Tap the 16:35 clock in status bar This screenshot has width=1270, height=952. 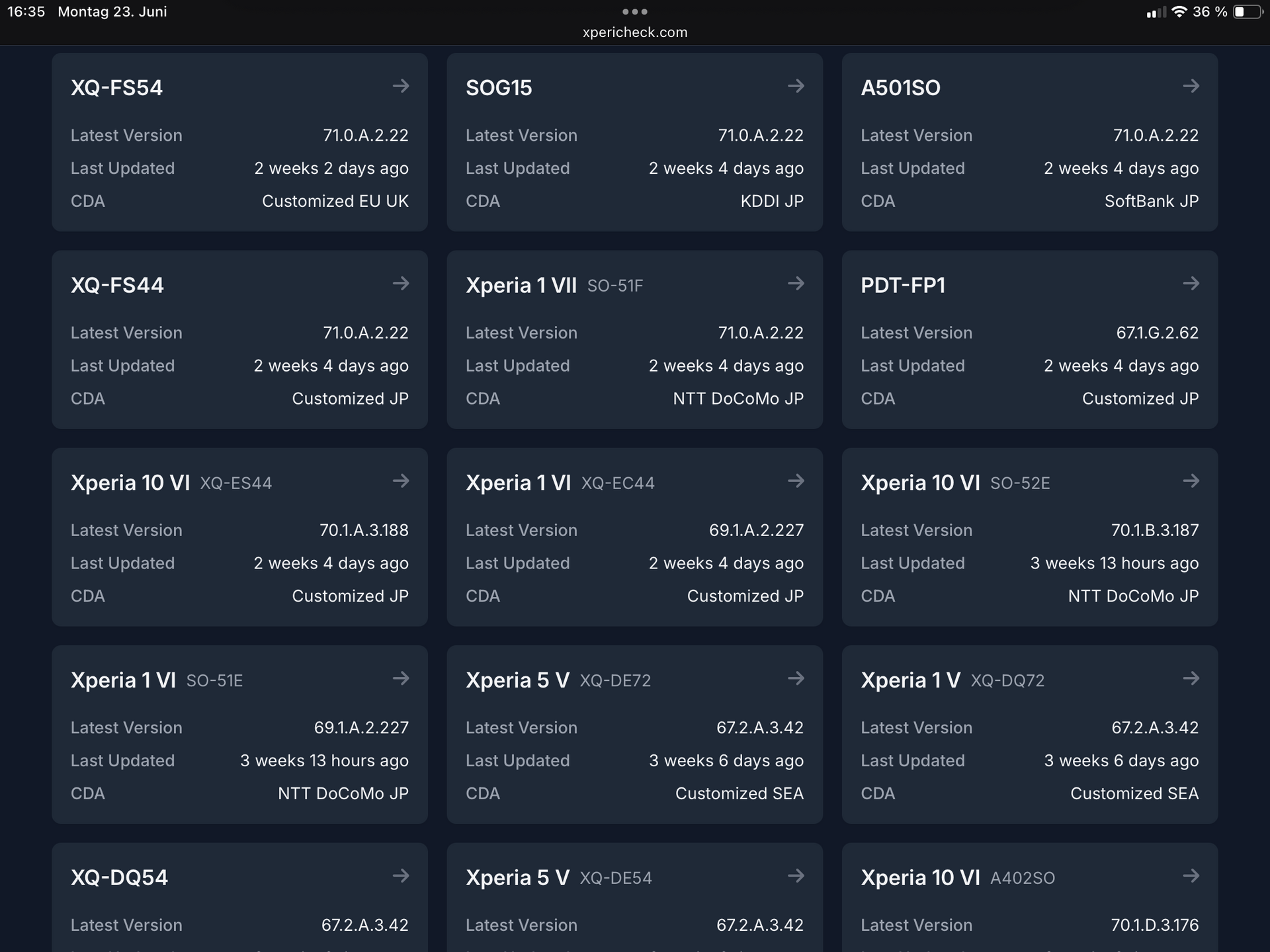click(26, 12)
